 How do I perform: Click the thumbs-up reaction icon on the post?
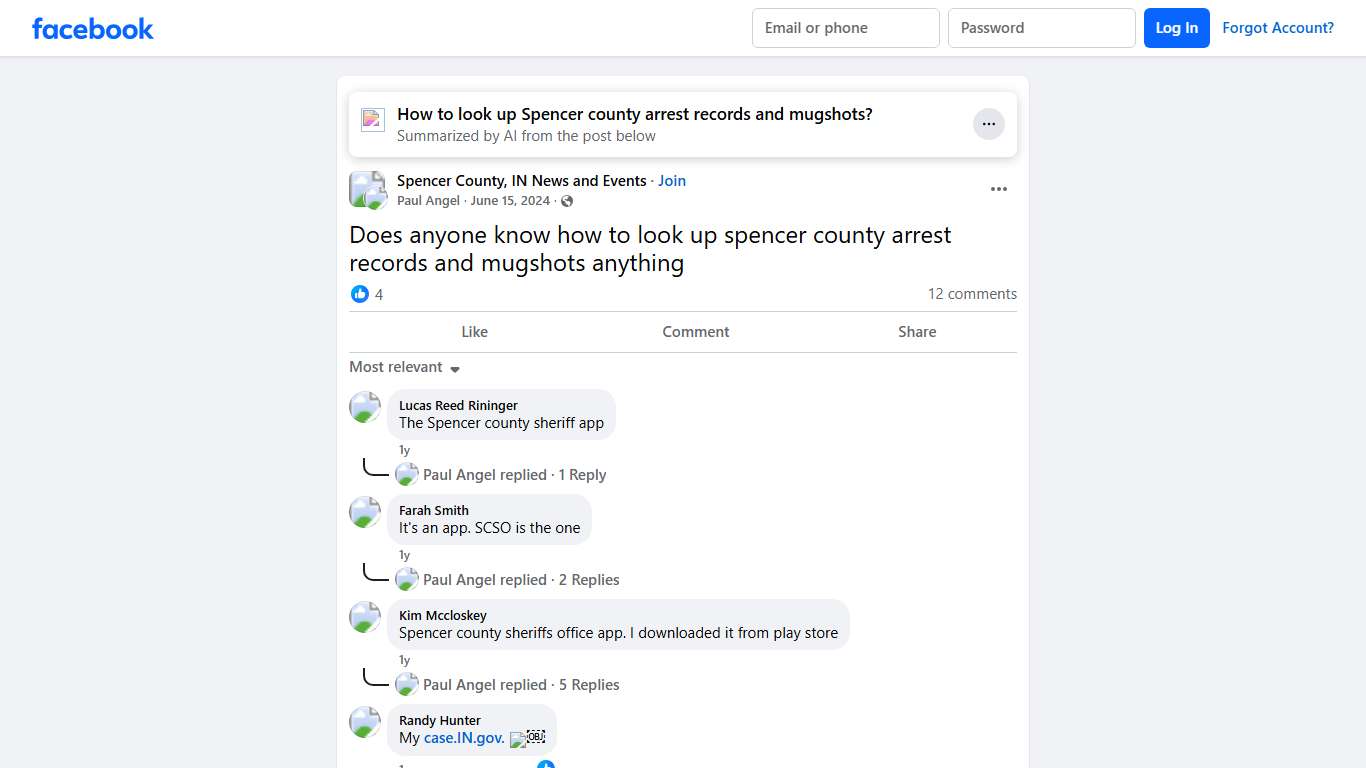tap(360, 293)
